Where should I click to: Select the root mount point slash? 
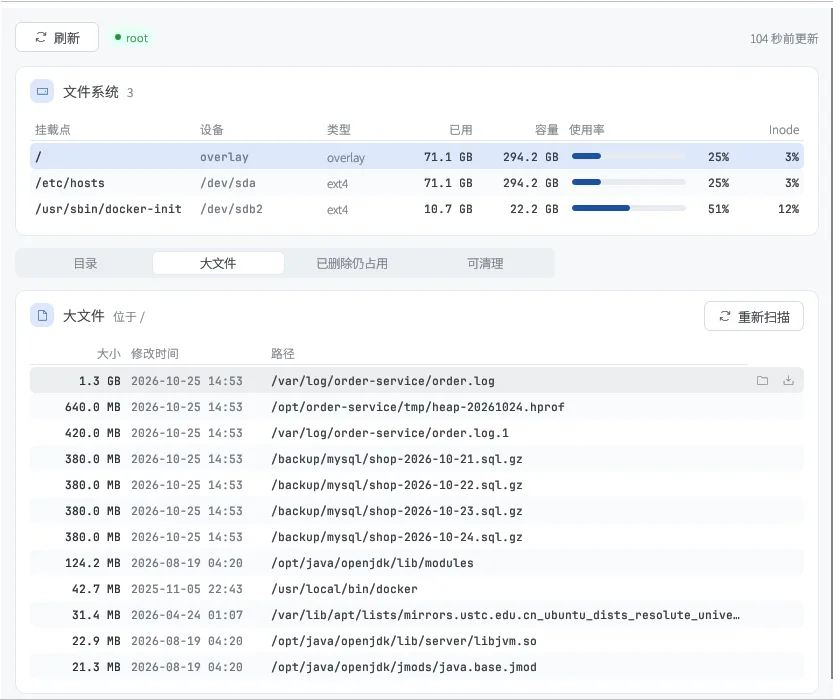click(x=39, y=157)
